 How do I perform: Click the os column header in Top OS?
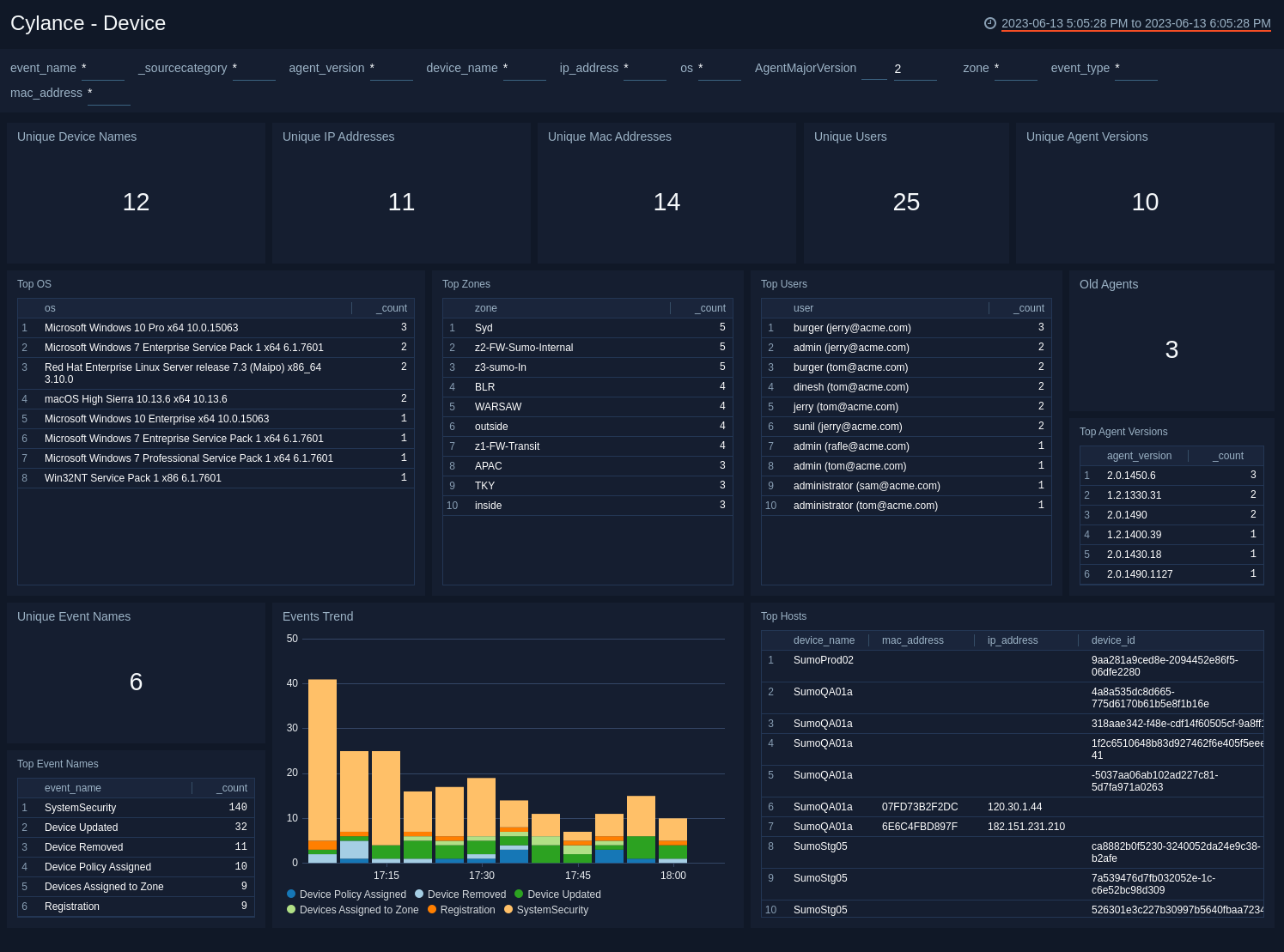[50, 307]
